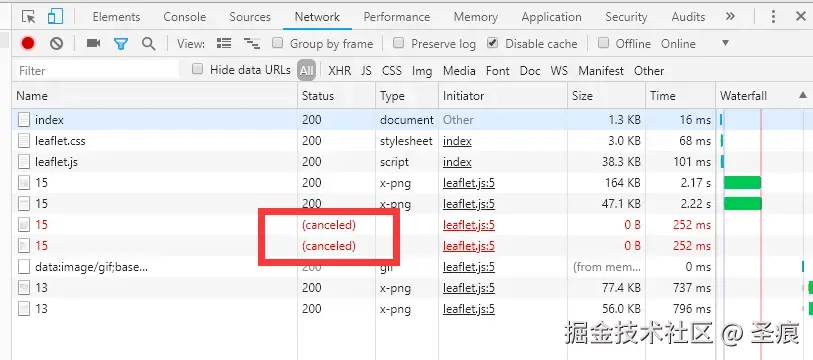Switch to the Sources tab

point(250,17)
